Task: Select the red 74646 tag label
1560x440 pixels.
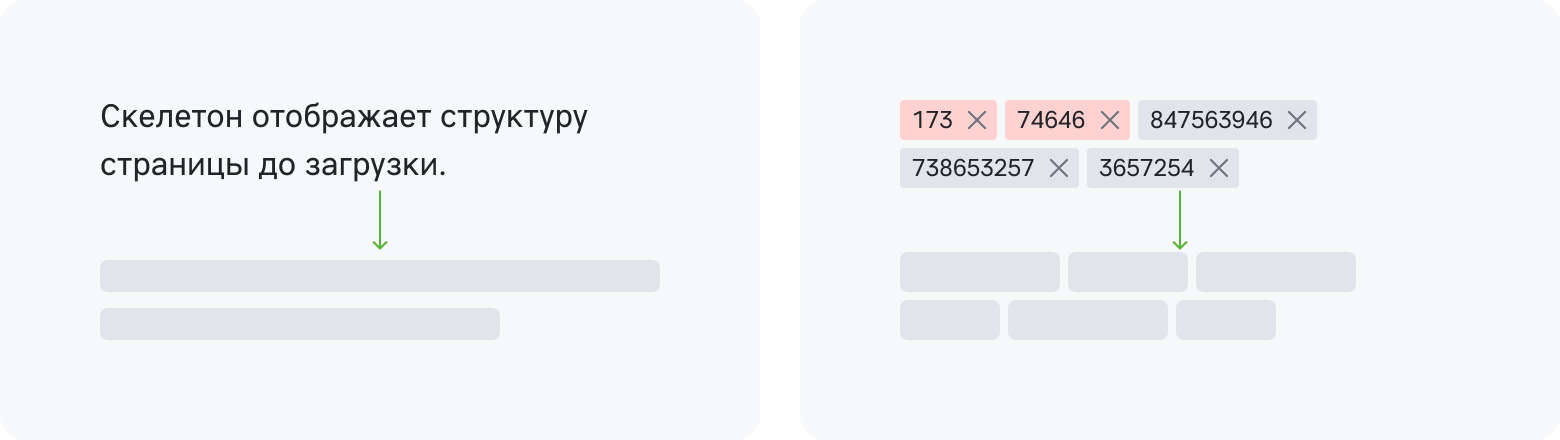Action: (x=1051, y=120)
